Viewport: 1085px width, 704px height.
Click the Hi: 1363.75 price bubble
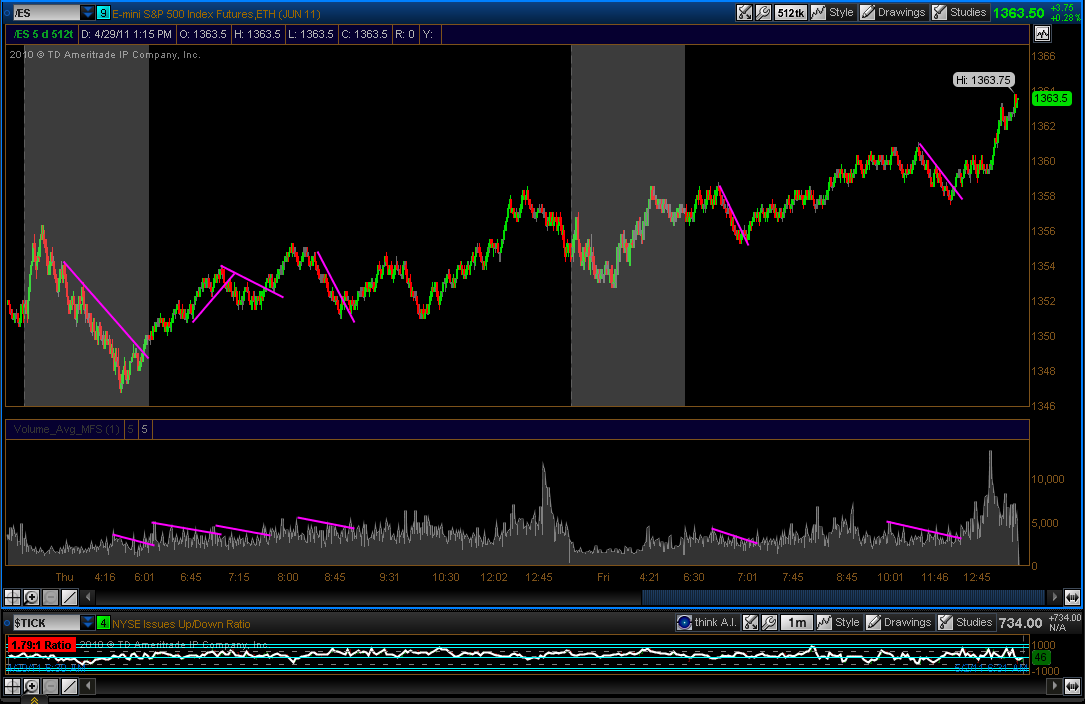[x=983, y=80]
